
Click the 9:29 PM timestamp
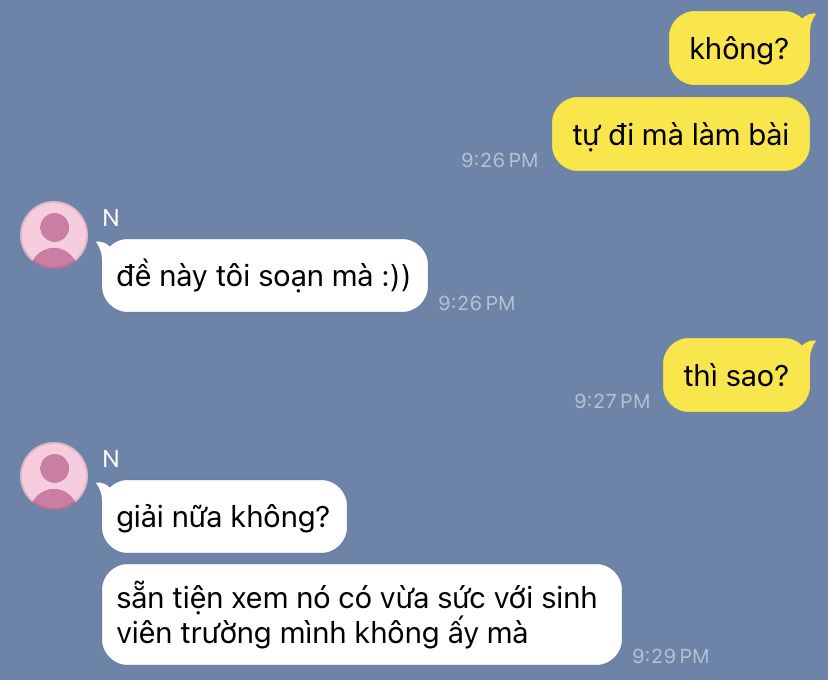coord(671,656)
